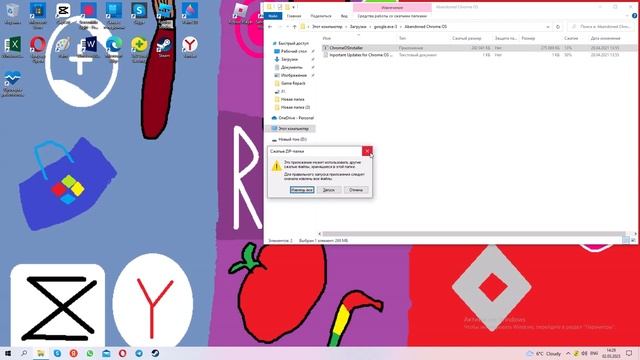Click This PC breadcrumb in address bar

(x=327, y=27)
